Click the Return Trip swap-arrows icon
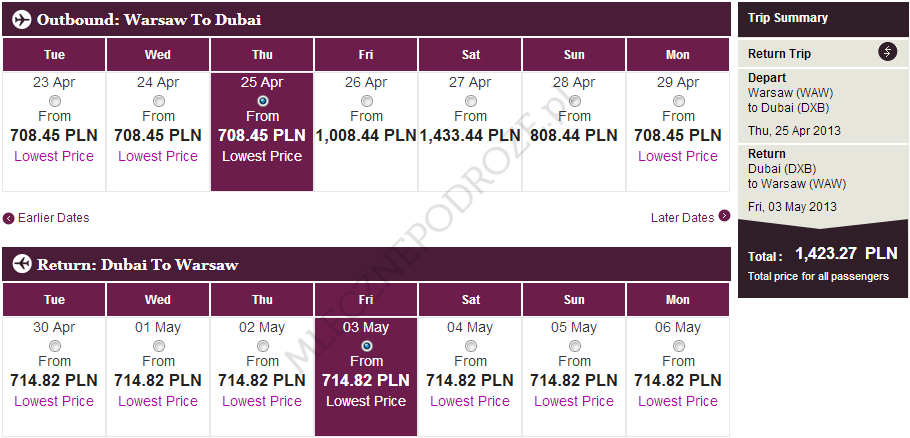The image size is (910, 438). pos(887,52)
